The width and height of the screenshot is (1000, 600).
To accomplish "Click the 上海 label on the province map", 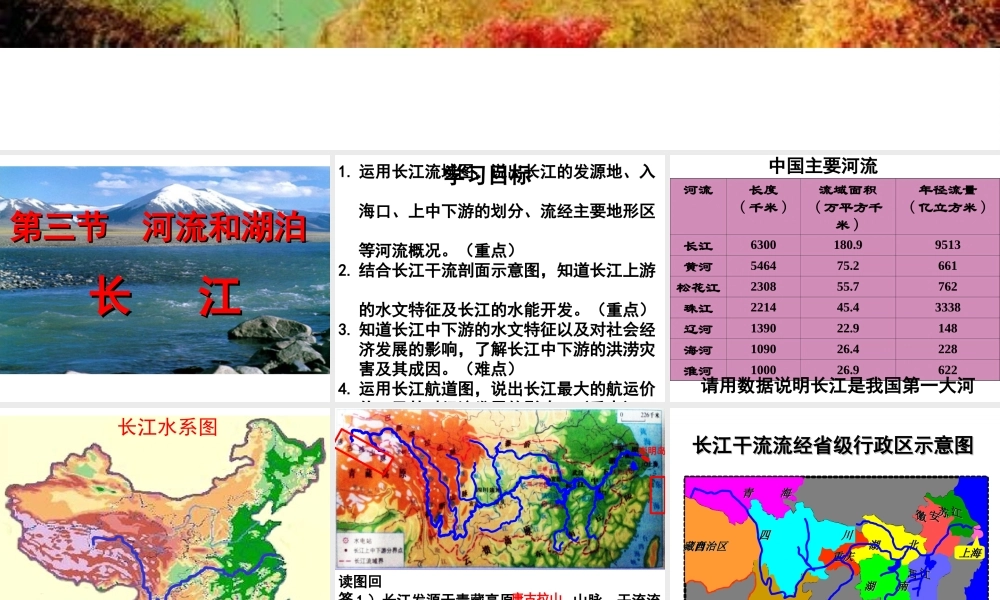I will [x=970, y=553].
